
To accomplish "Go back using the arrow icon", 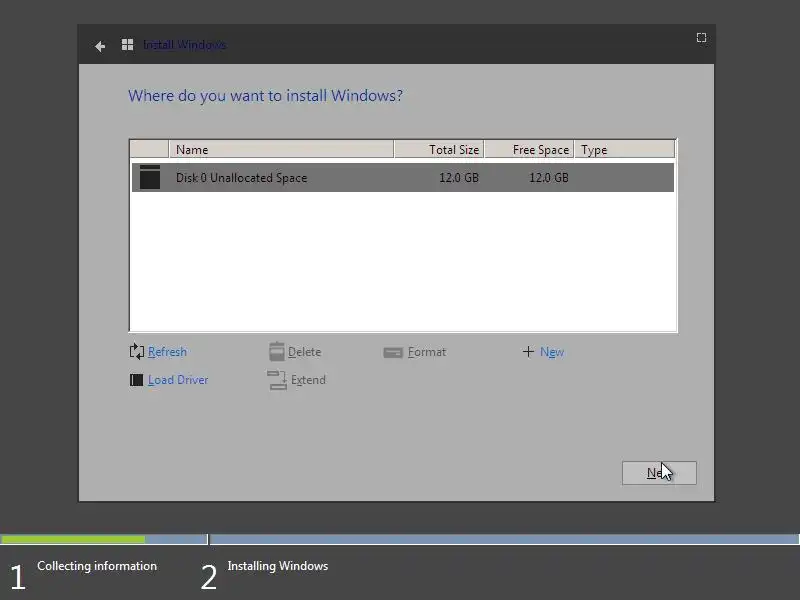I will coord(100,46).
